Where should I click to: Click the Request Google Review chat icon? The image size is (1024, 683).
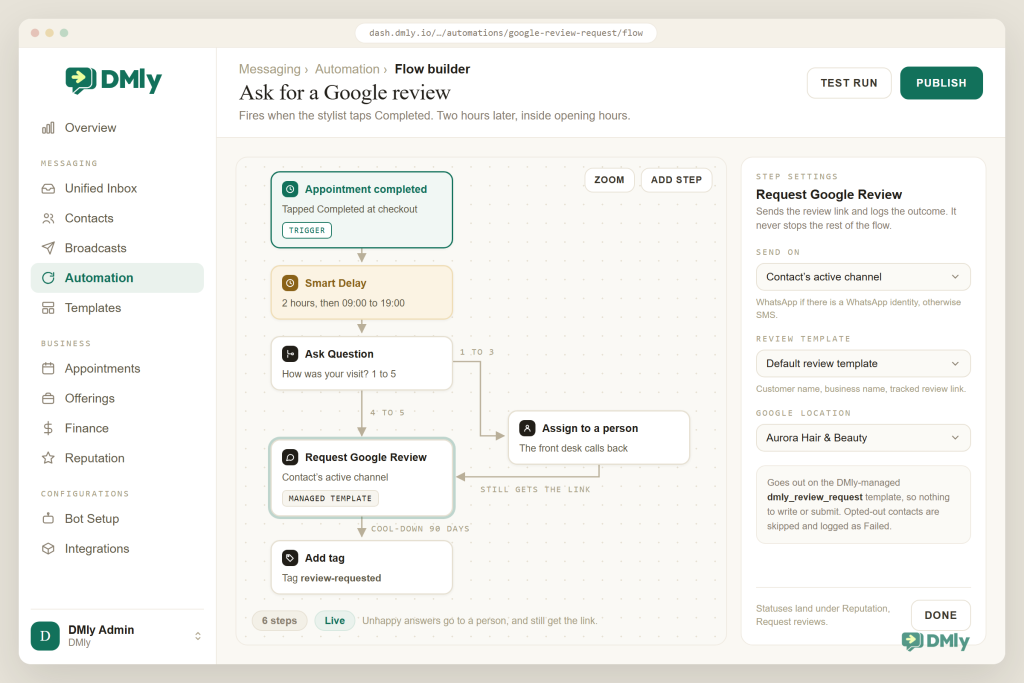(x=290, y=458)
